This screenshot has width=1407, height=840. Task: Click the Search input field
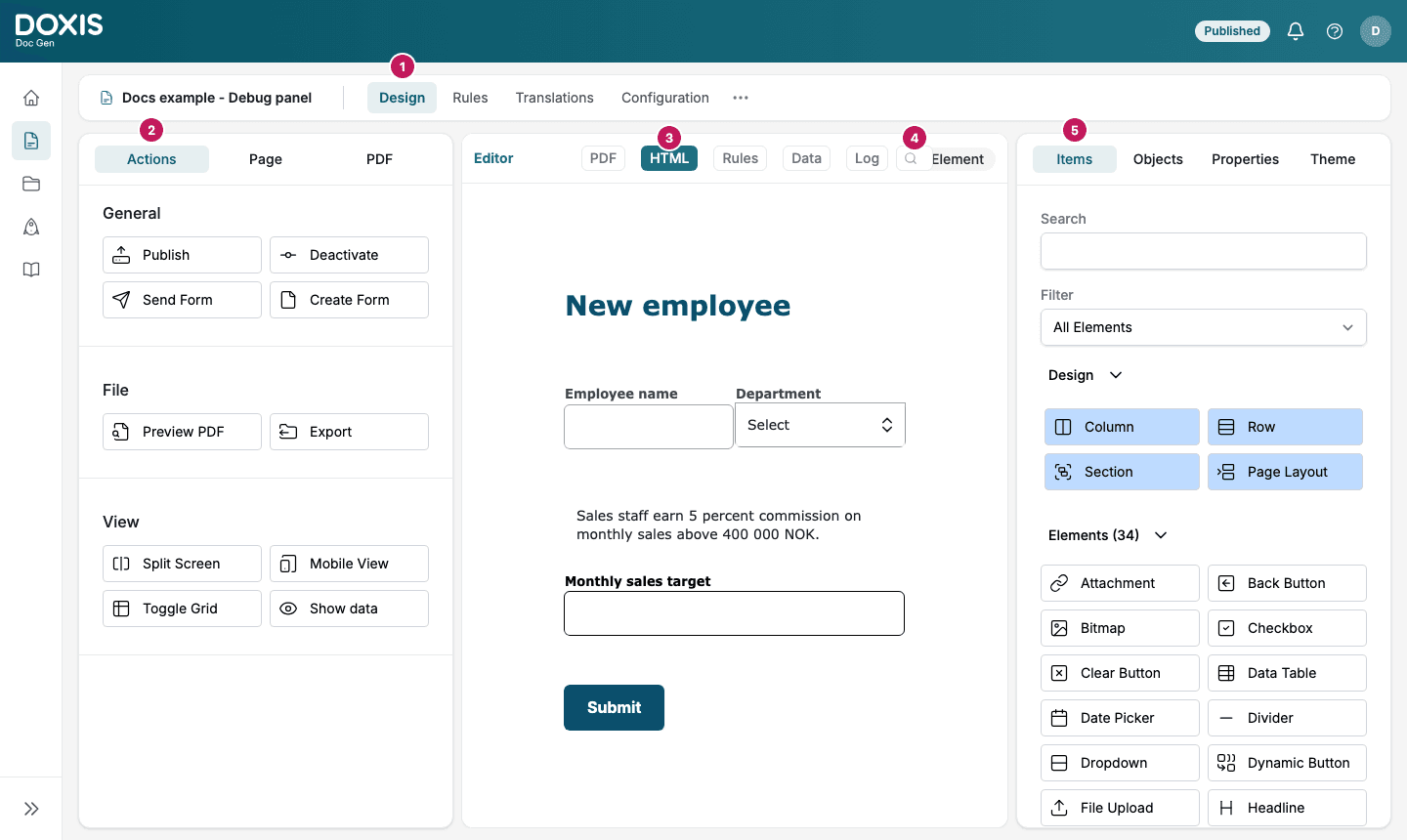[1203, 251]
